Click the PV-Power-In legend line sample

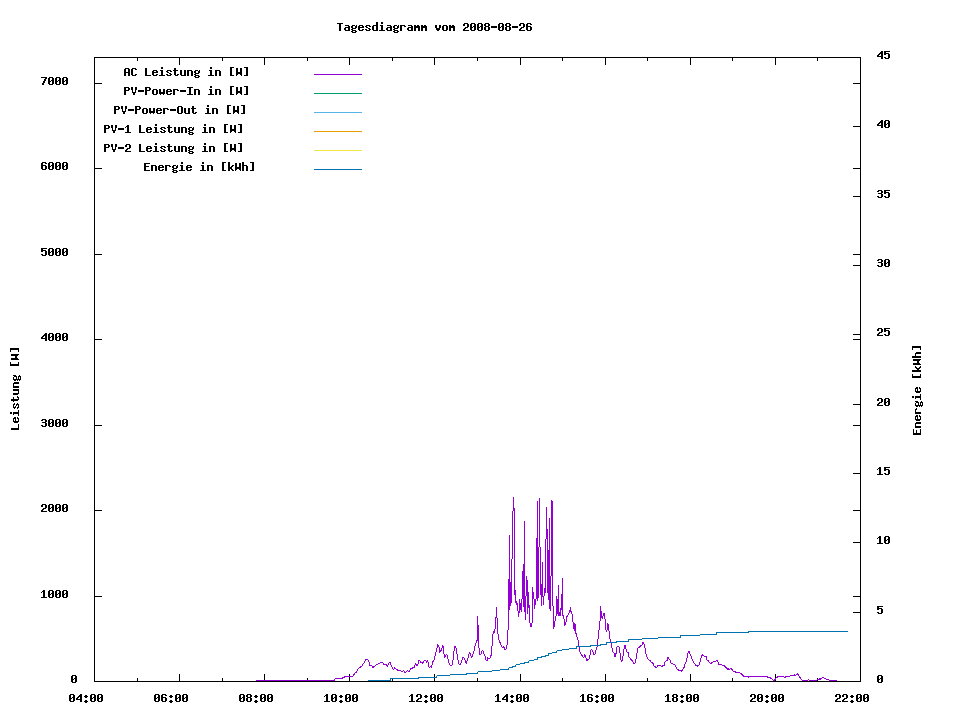click(x=337, y=93)
